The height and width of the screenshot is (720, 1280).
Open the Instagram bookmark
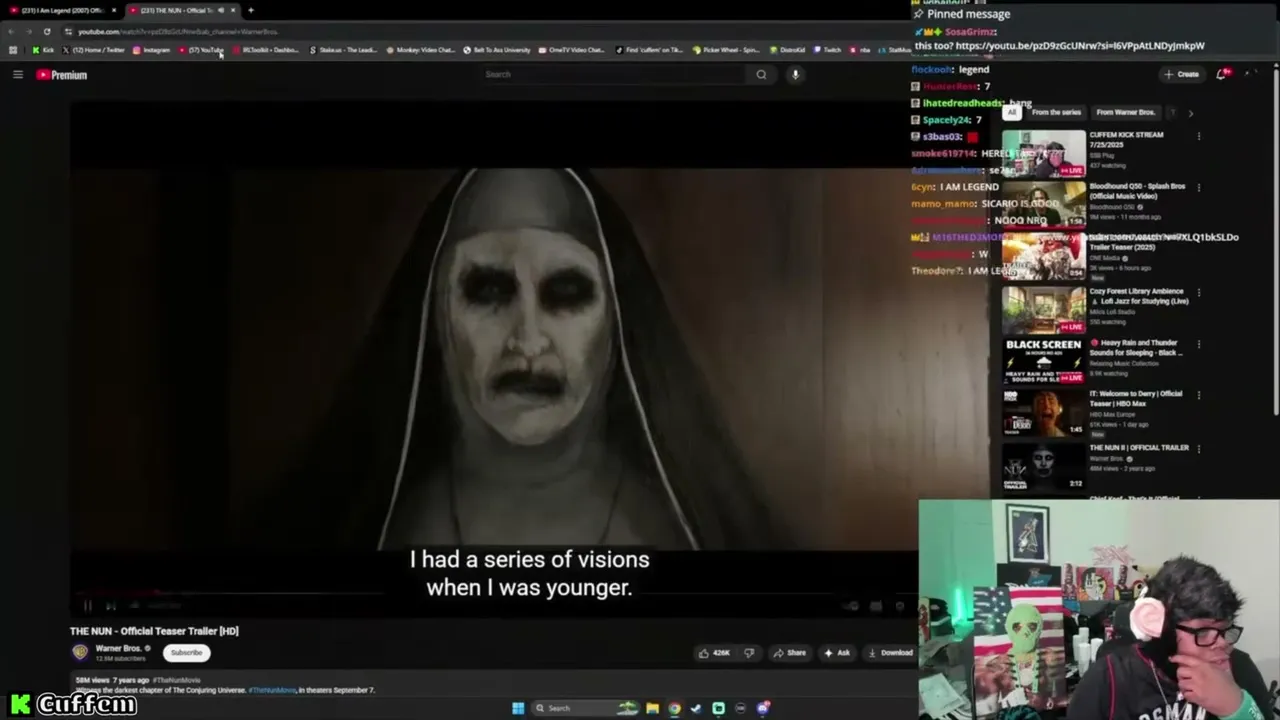tap(152, 50)
